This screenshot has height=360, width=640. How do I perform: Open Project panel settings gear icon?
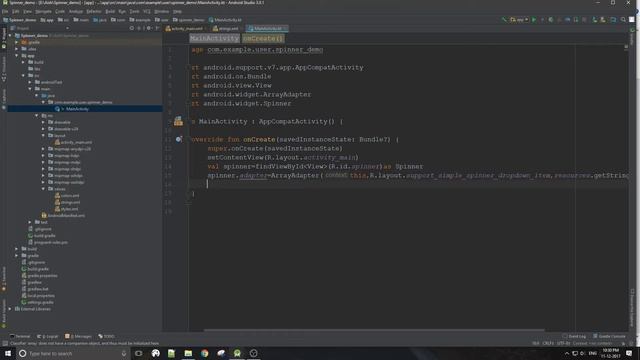149,28
